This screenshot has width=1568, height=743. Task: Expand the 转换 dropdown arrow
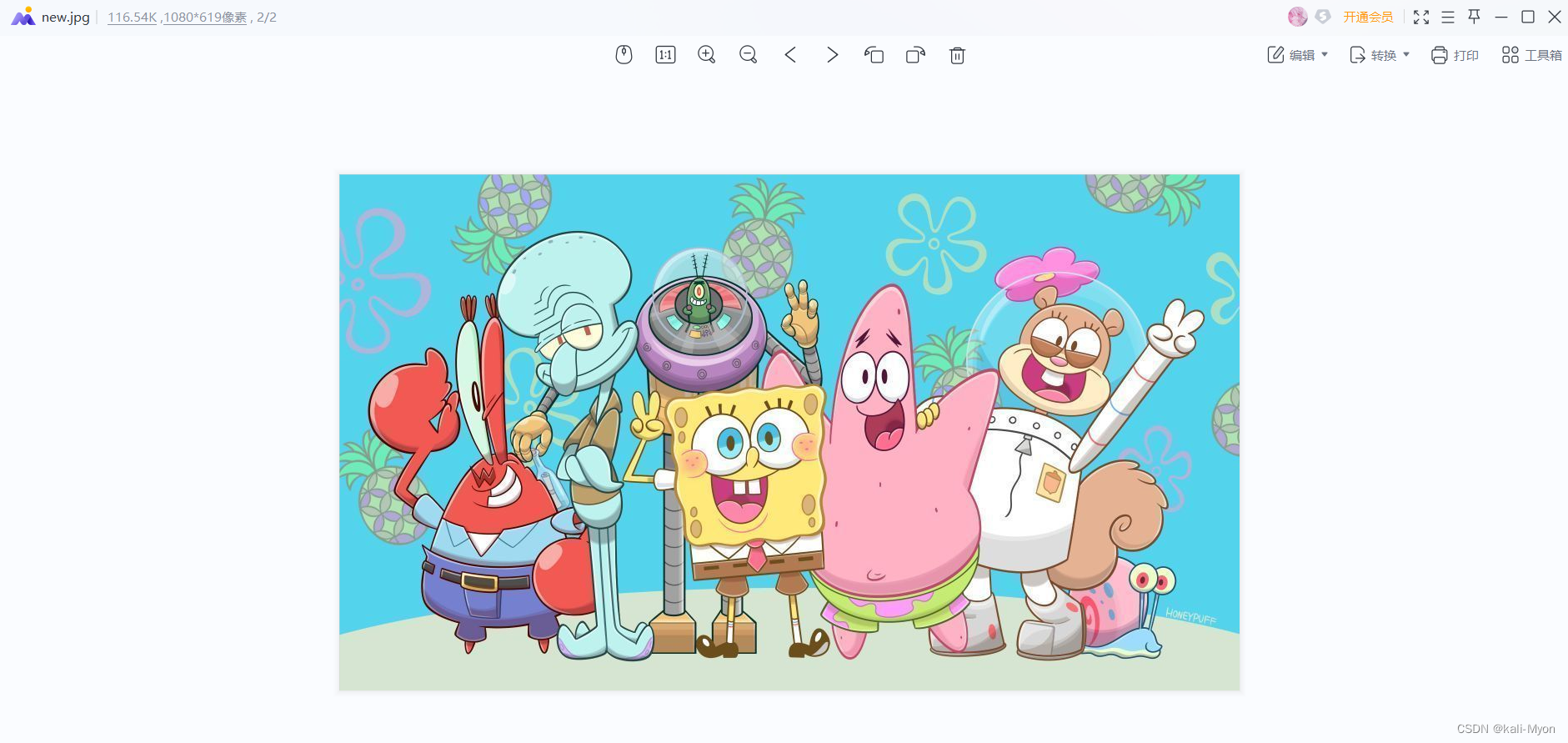pyautogui.click(x=1406, y=55)
